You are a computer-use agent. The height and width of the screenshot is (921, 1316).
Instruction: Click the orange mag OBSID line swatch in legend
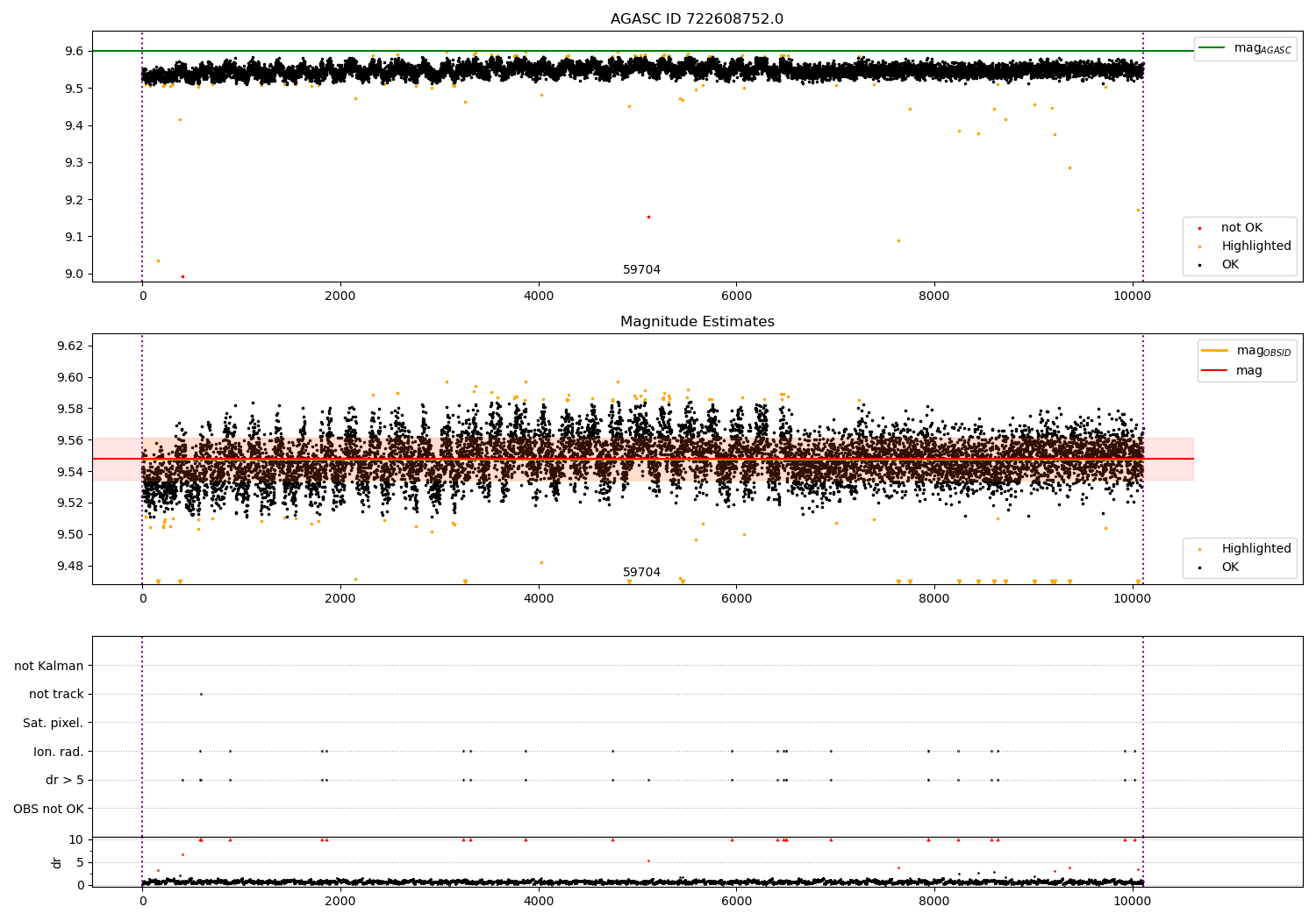click(1214, 351)
